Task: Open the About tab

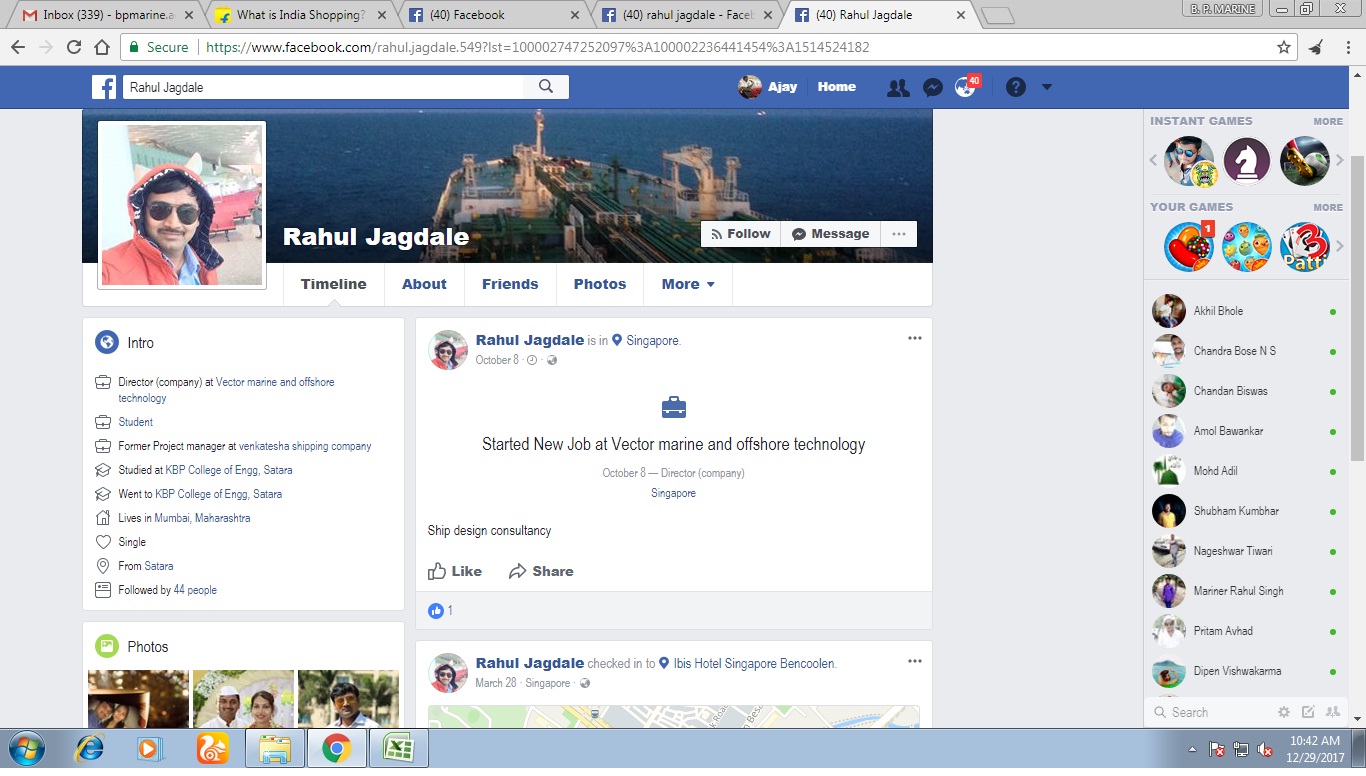Action: (424, 284)
